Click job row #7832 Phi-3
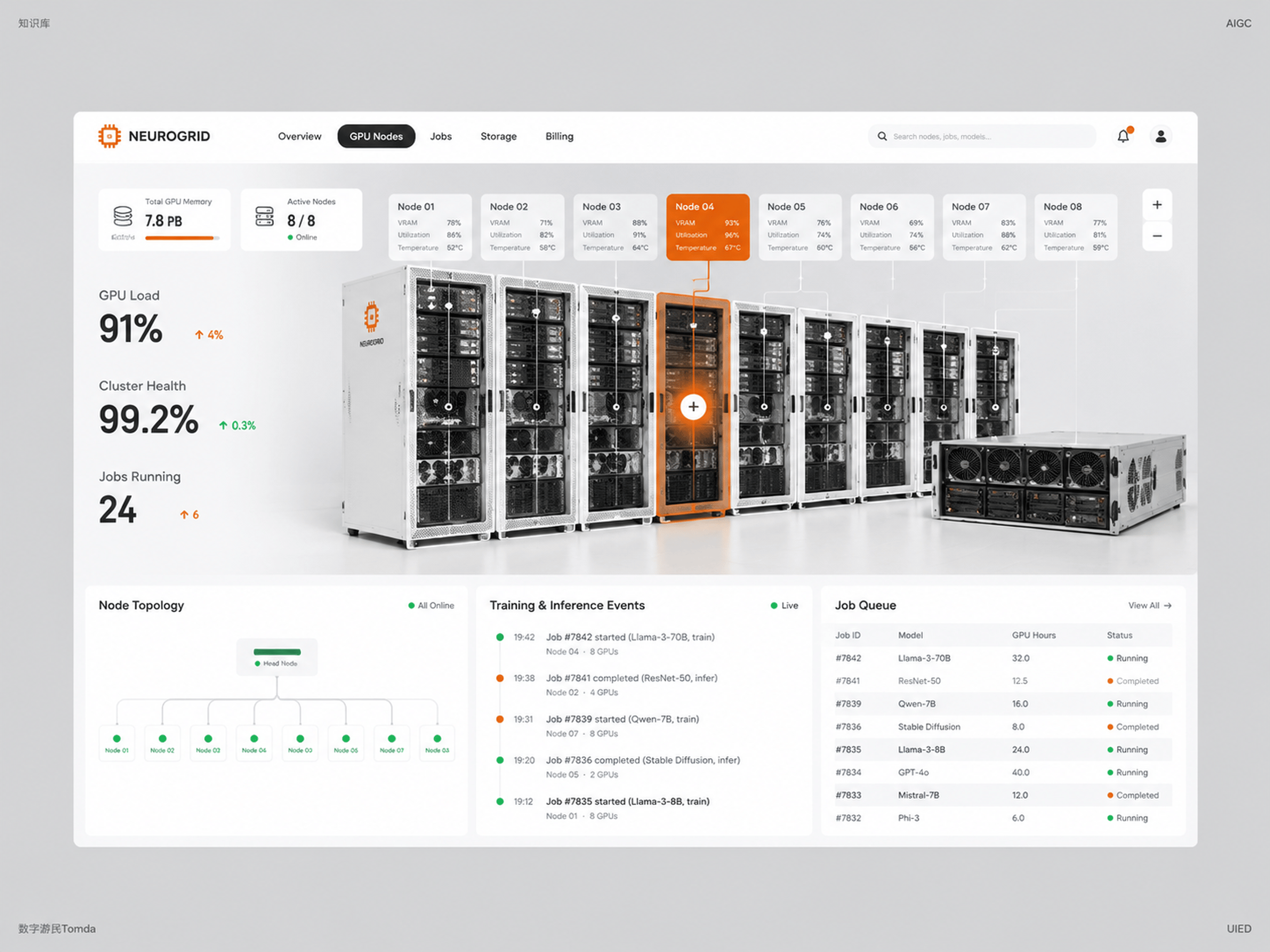This screenshot has width=1270, height=952. point(1003,818)
